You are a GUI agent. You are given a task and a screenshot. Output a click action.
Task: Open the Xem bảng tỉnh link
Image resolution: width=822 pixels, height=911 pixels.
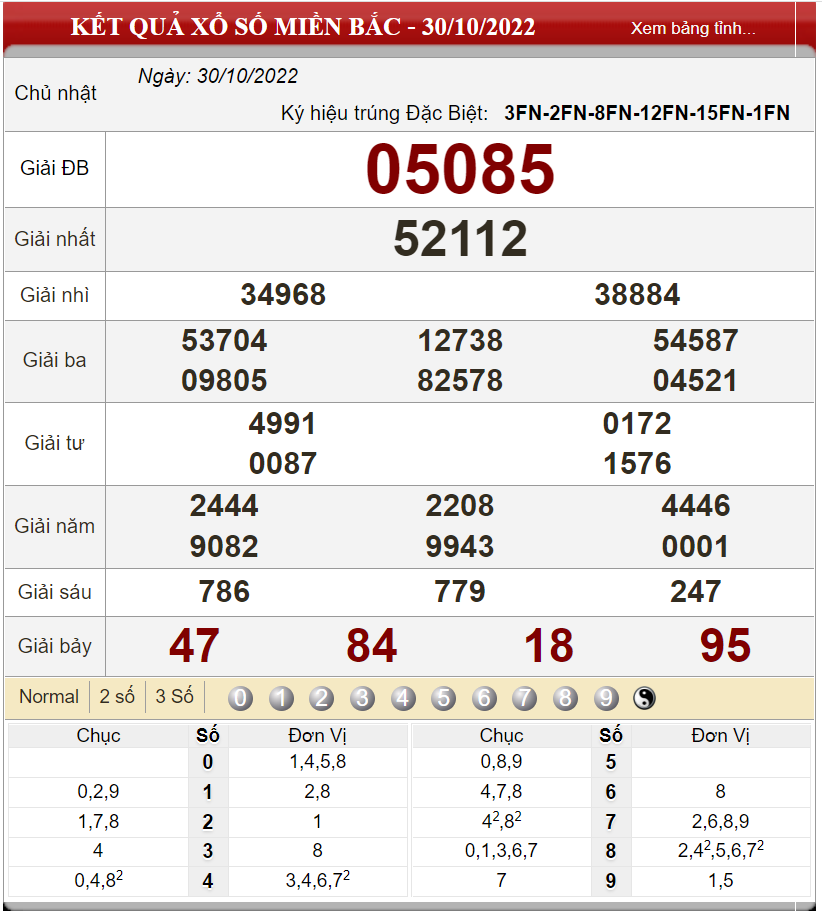[693, 28]
